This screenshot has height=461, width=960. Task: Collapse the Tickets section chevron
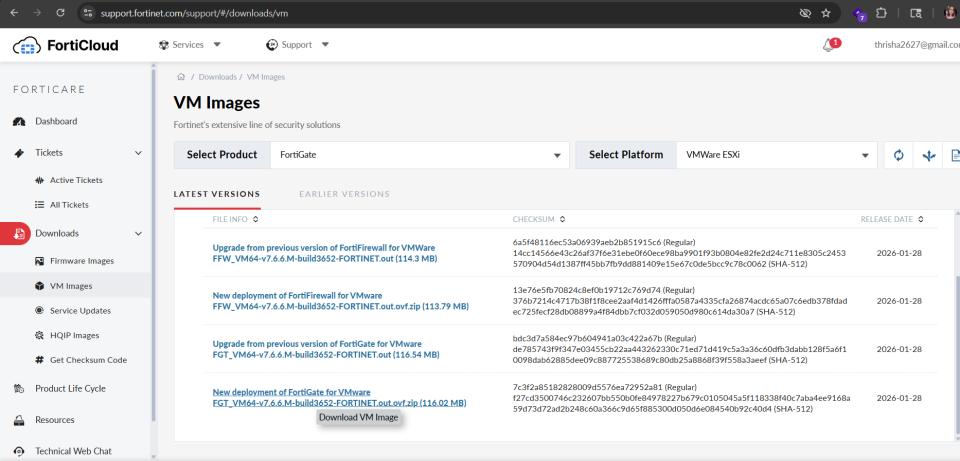tap(138, 153)
